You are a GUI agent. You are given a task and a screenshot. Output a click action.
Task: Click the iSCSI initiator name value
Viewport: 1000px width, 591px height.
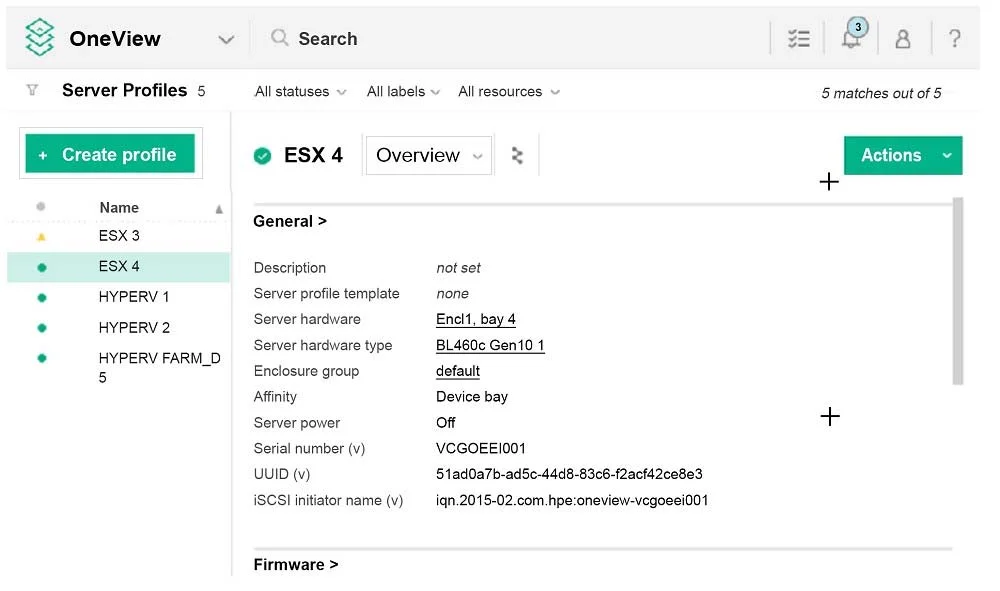point(572,500)
